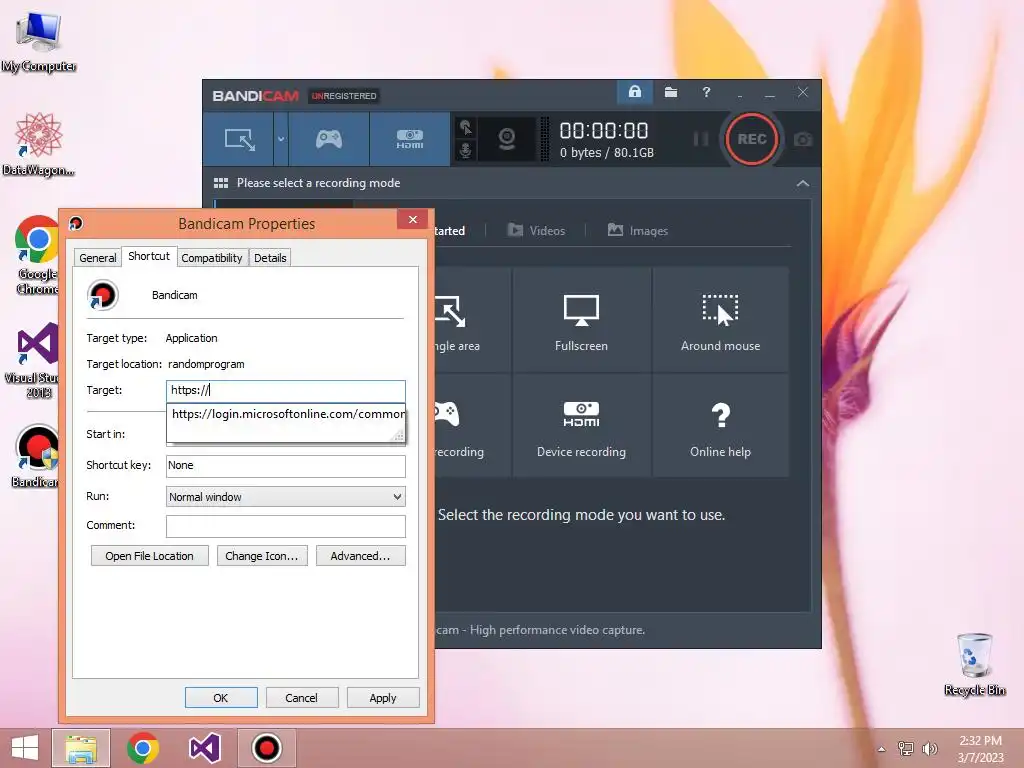The image size is (1024, 768).
Task: Toggle microphone recording icon
Action: click(x=466, y=150)
